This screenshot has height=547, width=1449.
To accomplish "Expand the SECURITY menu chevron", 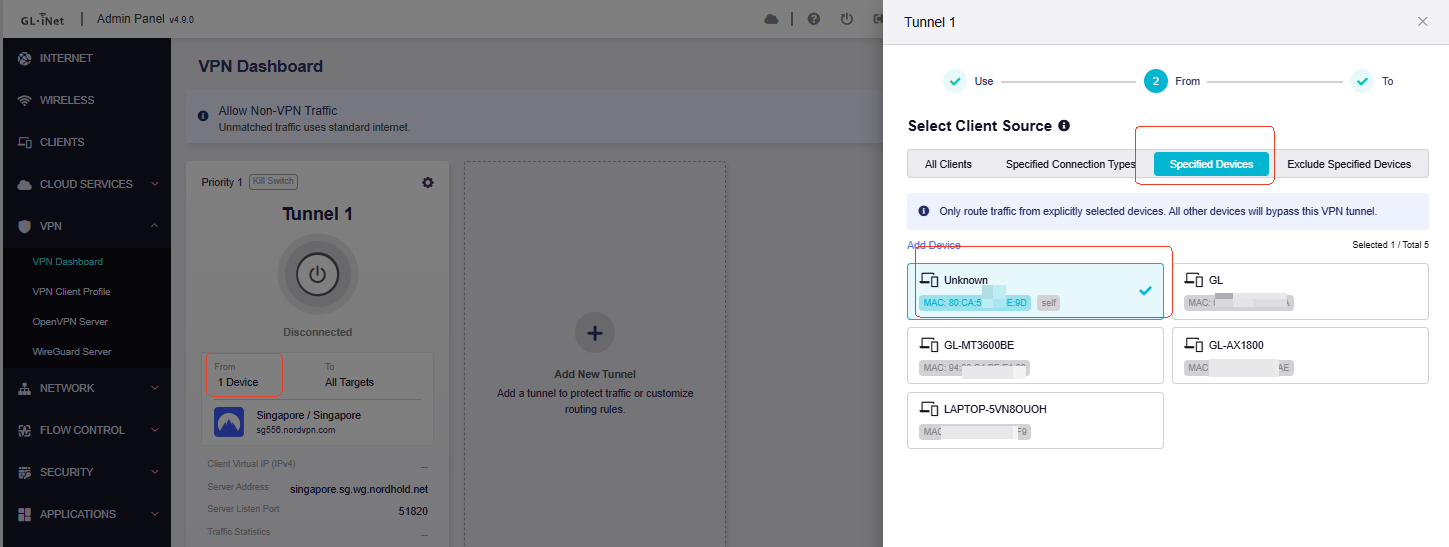I will [154, 472].
